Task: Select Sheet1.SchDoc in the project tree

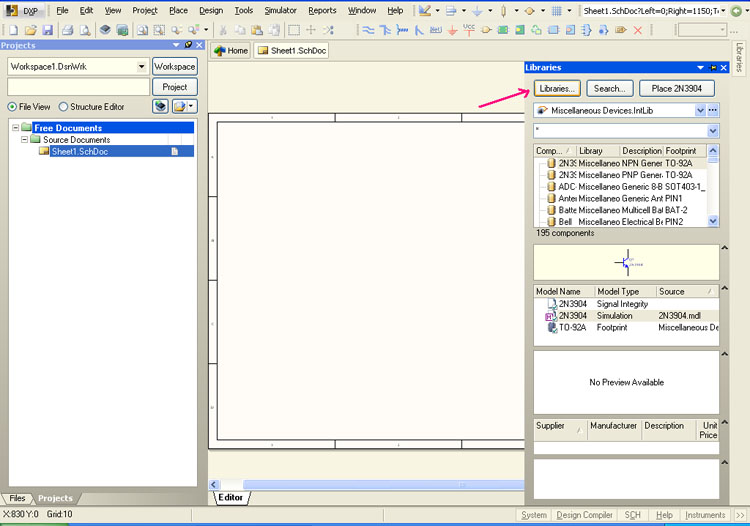Action: [79, 151]
